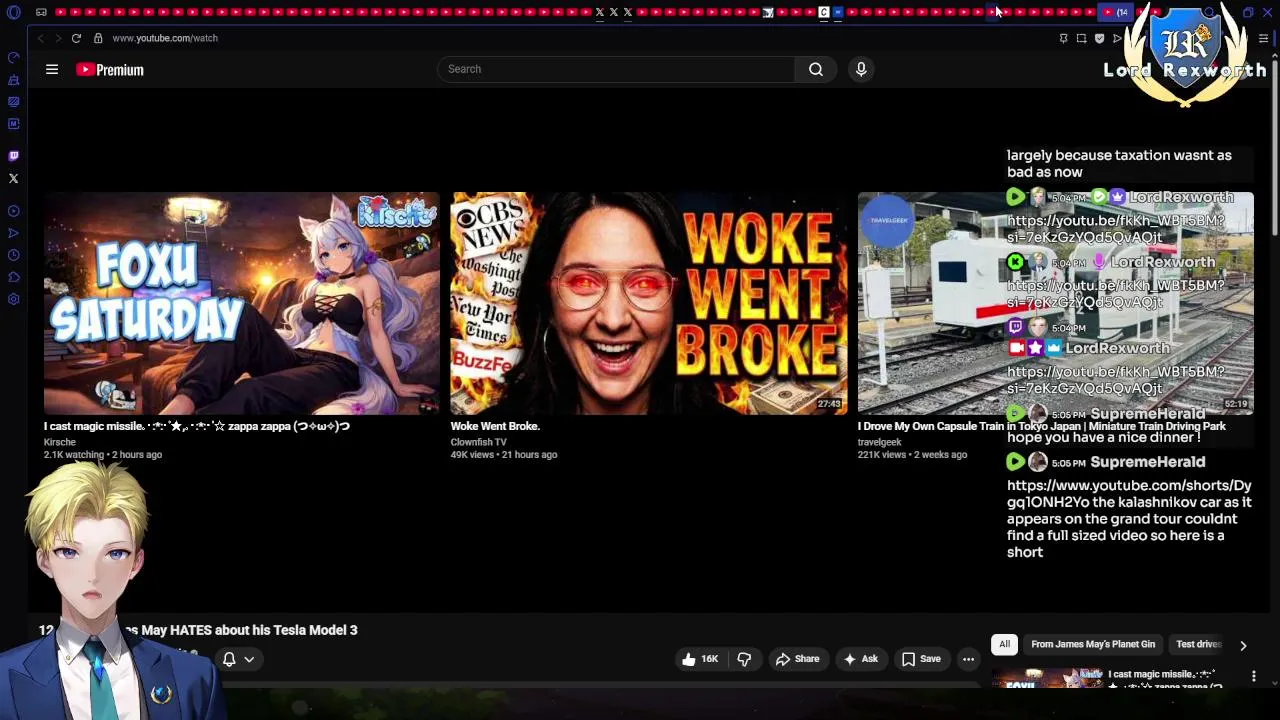Open Player icon in sidebar

point(14,211)
